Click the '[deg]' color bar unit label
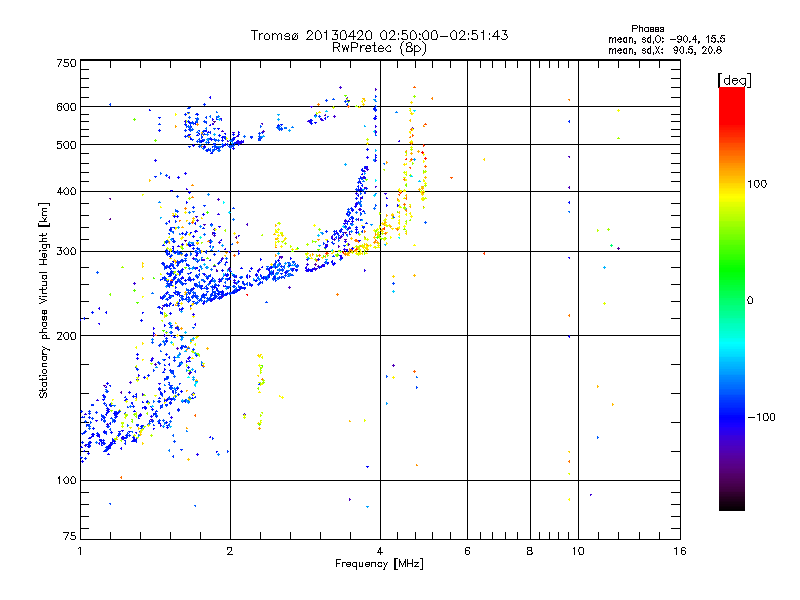 coord(734,80)
